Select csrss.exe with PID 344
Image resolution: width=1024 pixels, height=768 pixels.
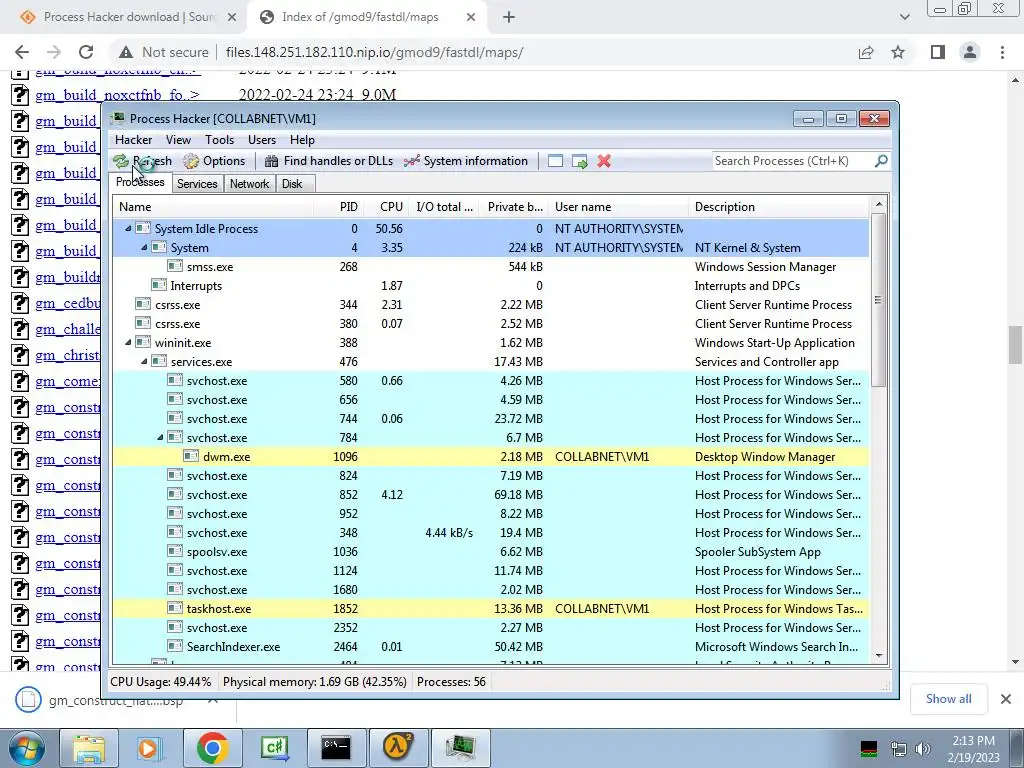[x=491, y=304]
